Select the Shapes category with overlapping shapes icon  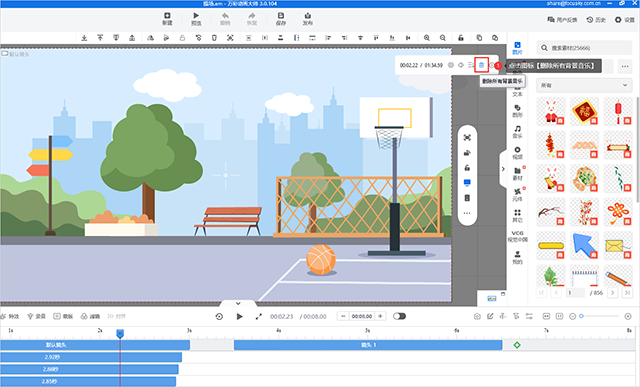point(517,111)
